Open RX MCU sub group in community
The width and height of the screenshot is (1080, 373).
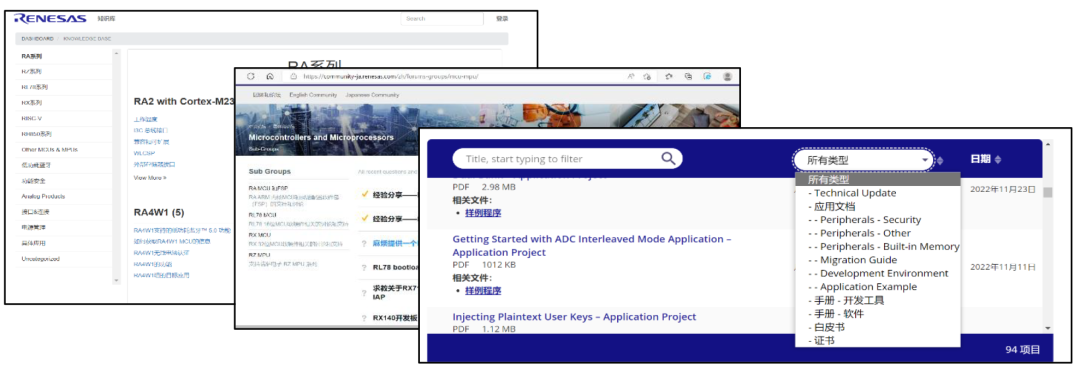click(x=259, y=235)
